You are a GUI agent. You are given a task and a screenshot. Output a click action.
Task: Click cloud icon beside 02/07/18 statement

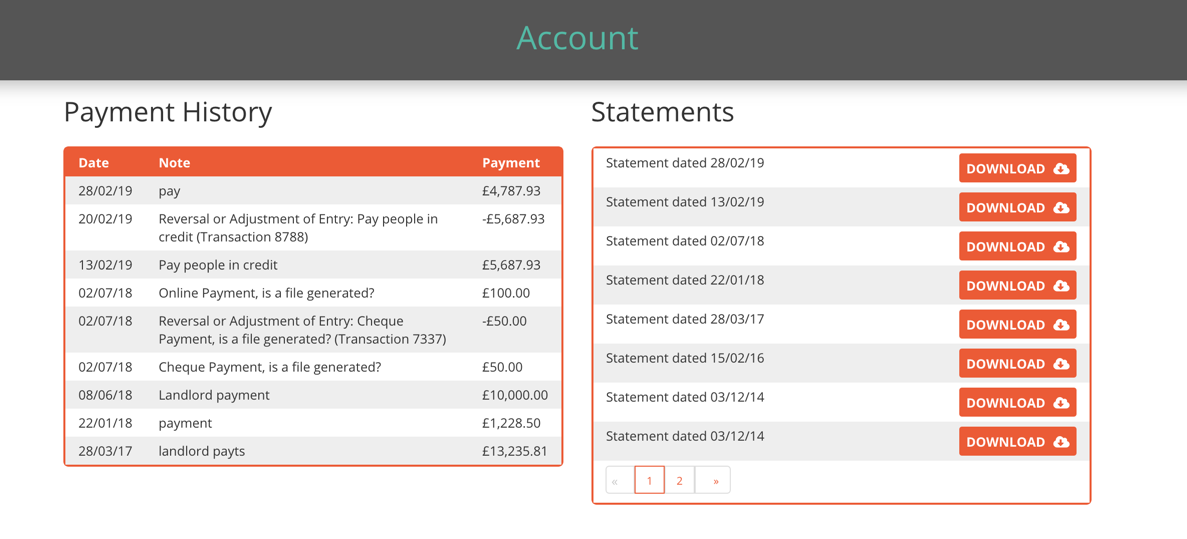click(x=1061, y=247)
